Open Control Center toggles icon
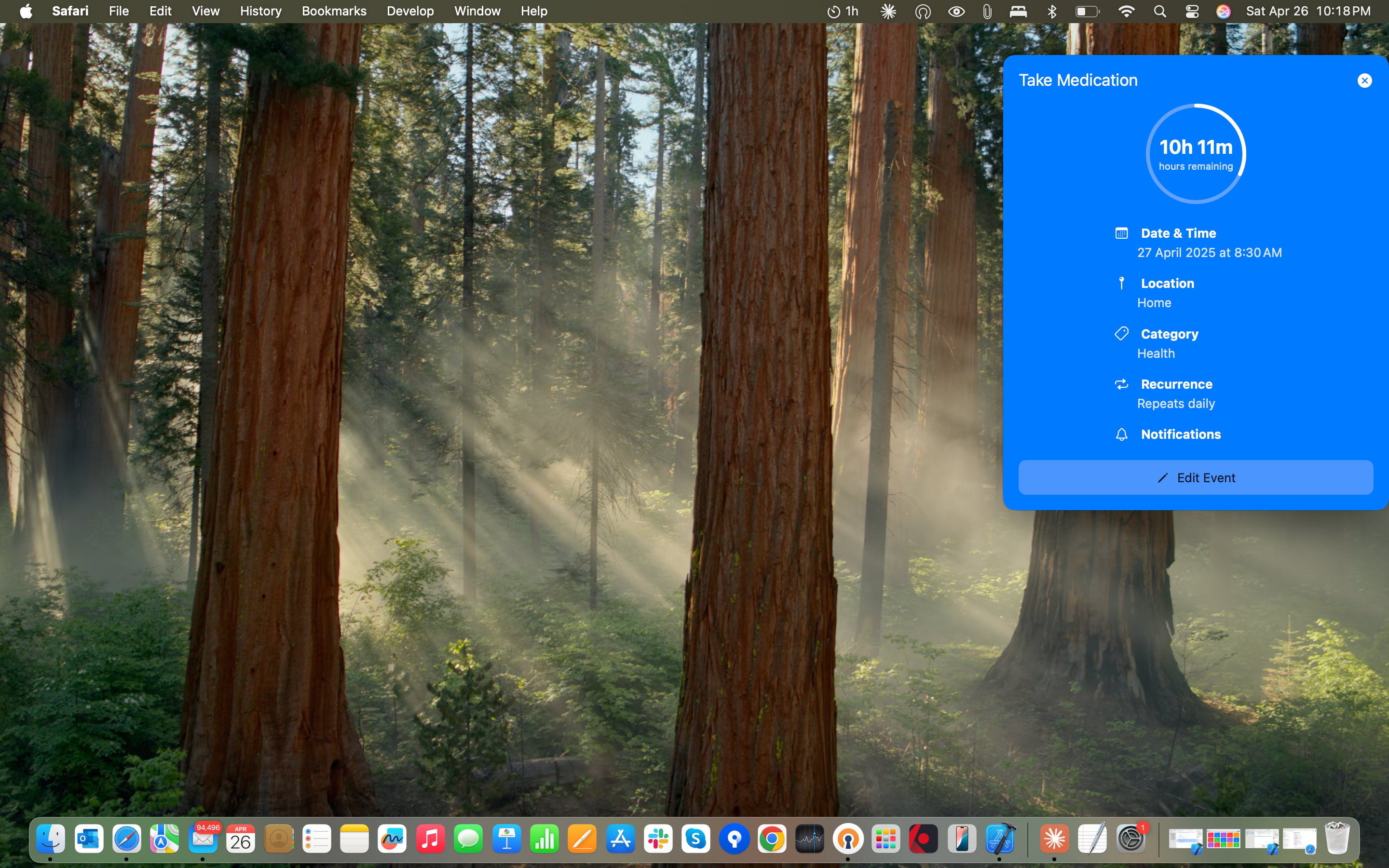Image resolution: width=1389 pixels, height=868 pixels. [1192, 12]
